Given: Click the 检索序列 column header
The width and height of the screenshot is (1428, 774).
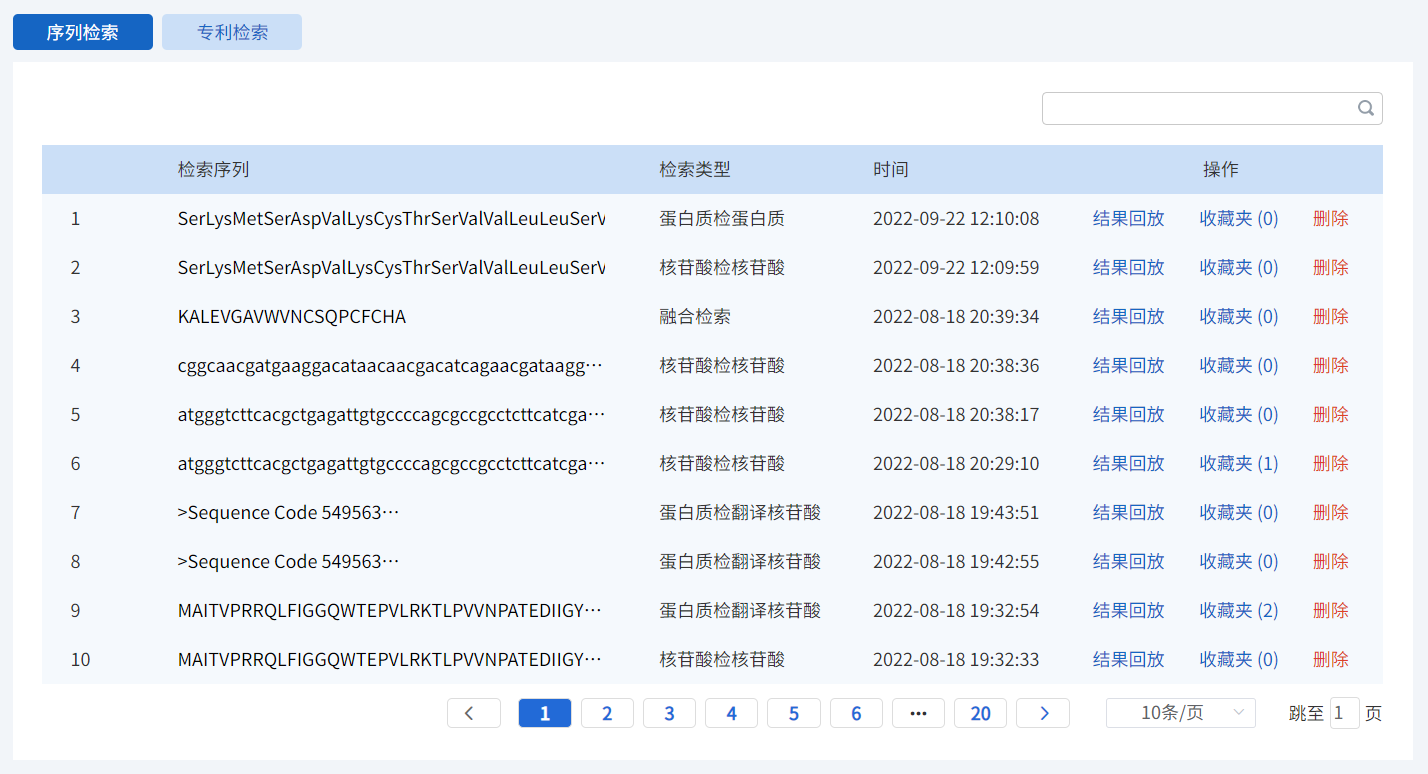Looking at the screenshot, I should pyautogui.click(x=213, y=169).
